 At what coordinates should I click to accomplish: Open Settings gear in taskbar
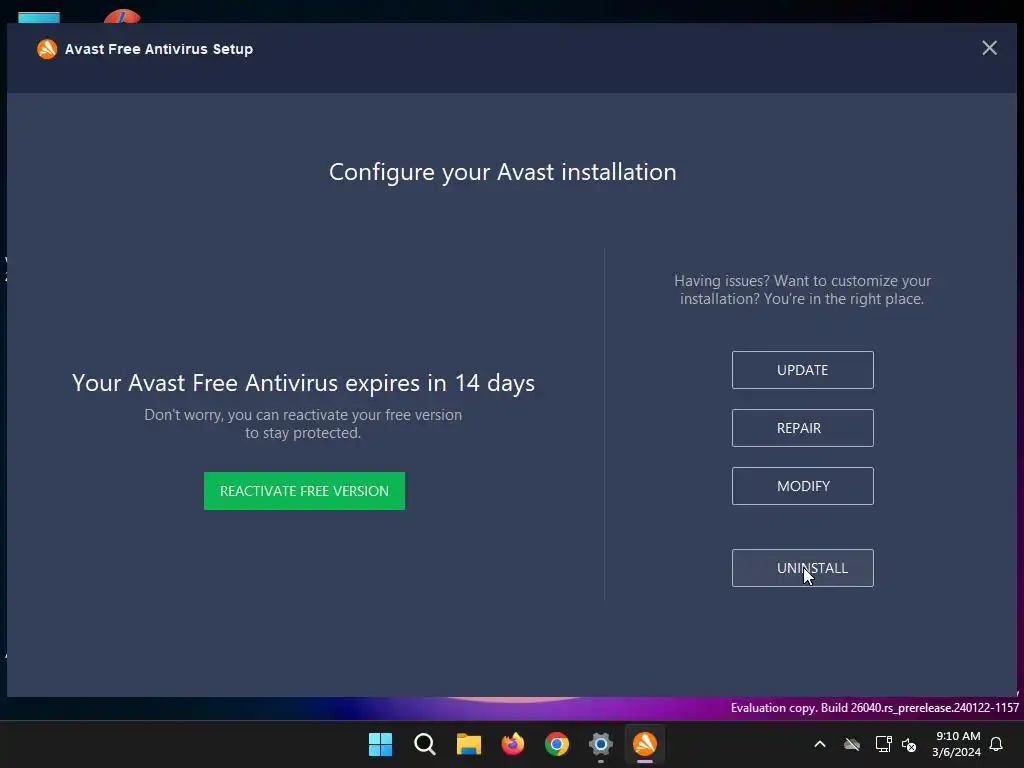pyautogui.click(x=601, y=744)
